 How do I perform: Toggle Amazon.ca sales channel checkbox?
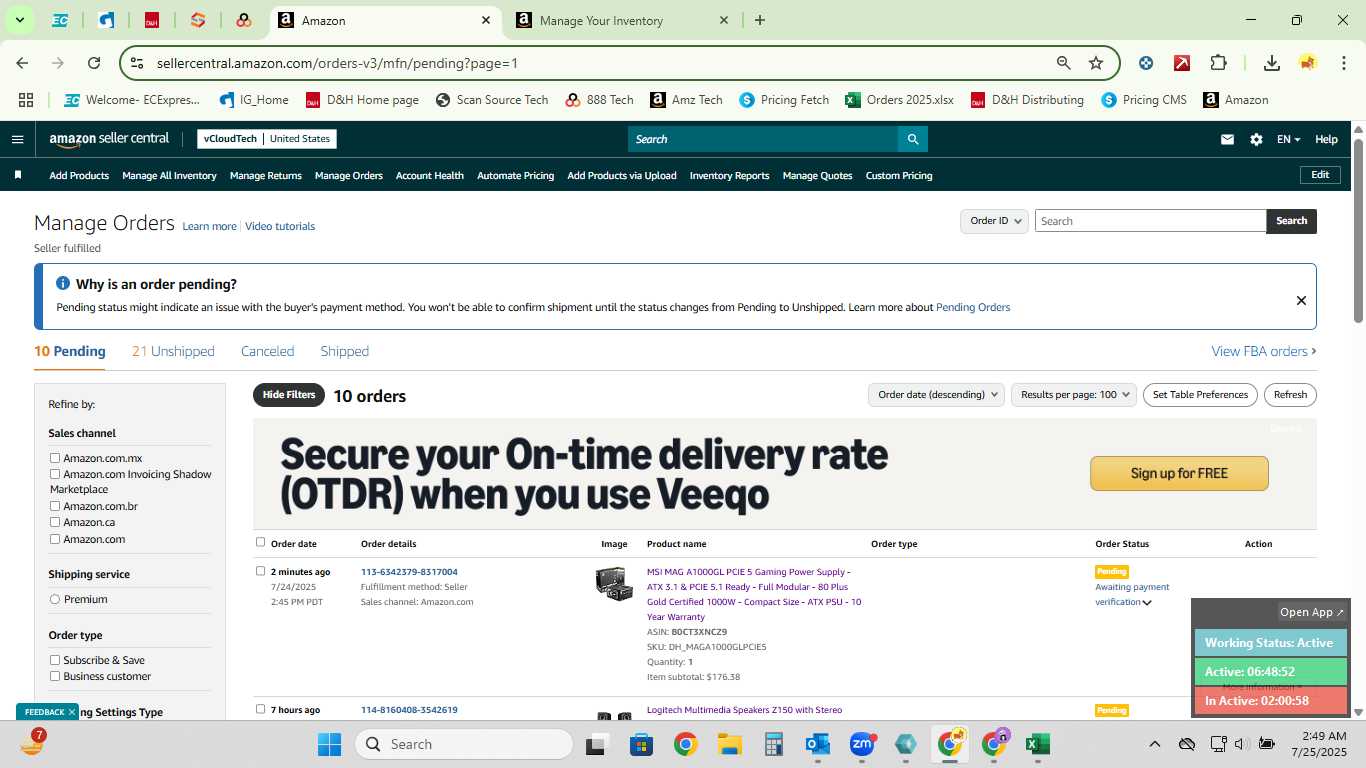point(55,522)
